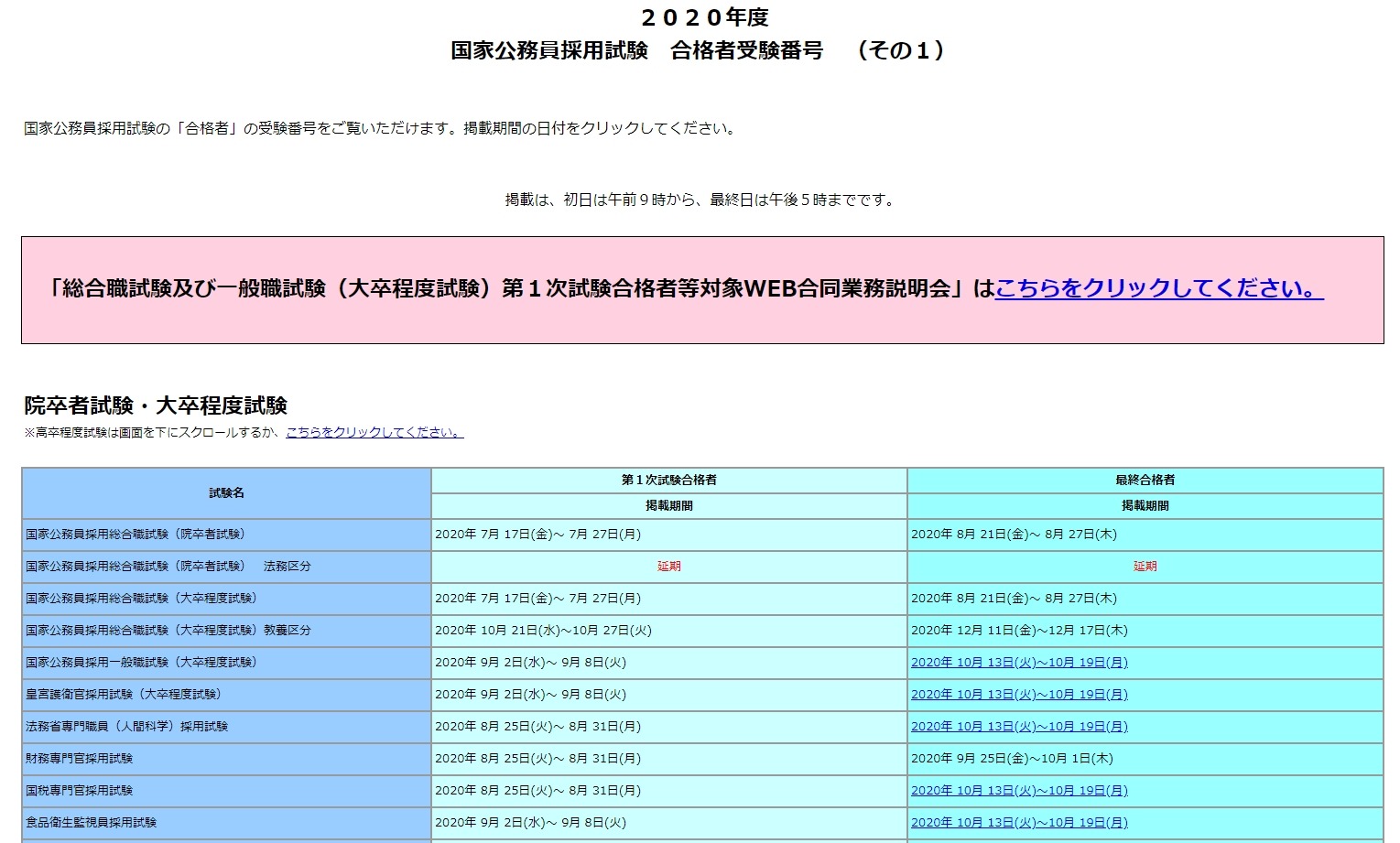View the 皇宮護衛官採用試験 final results date link
Image resolution: width=1400 pixels, height=843 pixels.
coord(1019,694)
